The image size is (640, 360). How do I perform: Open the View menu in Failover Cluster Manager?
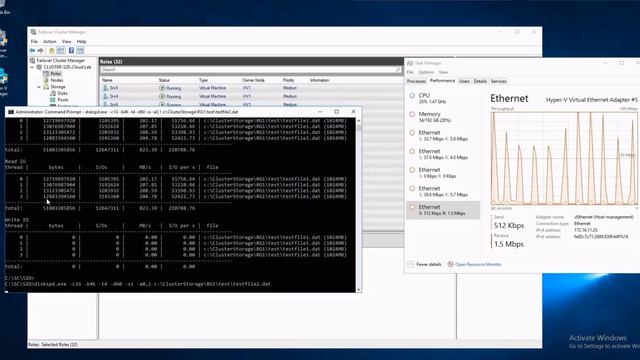(67, 42)
